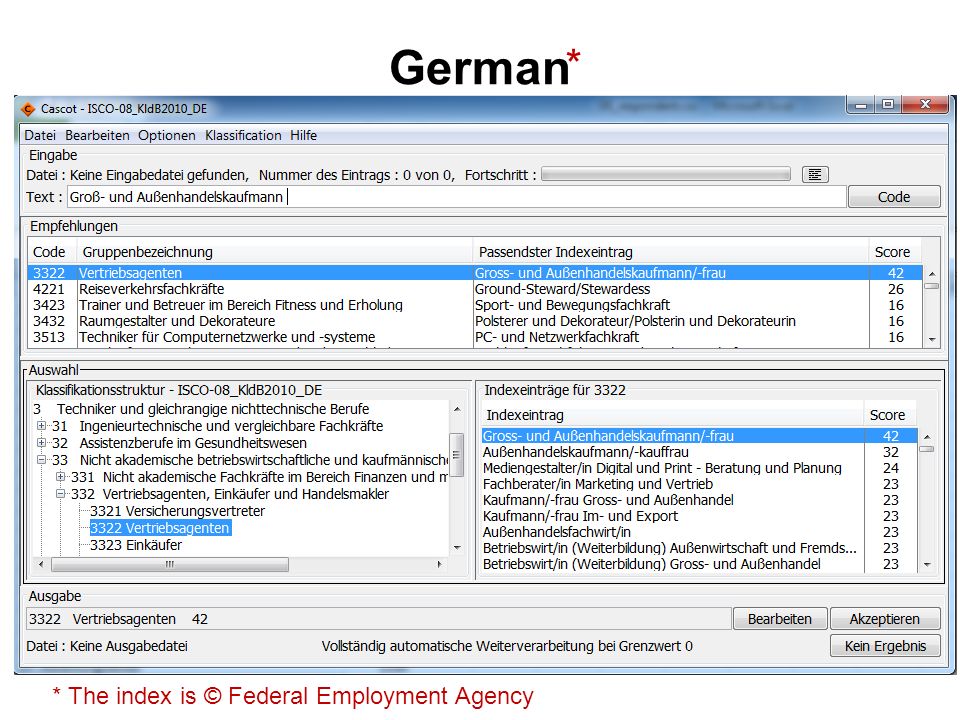Select index entry Kaufmann/-frau Im- und Export
The width and height of the screenshot is (960, 720).
tap(699, 516)
